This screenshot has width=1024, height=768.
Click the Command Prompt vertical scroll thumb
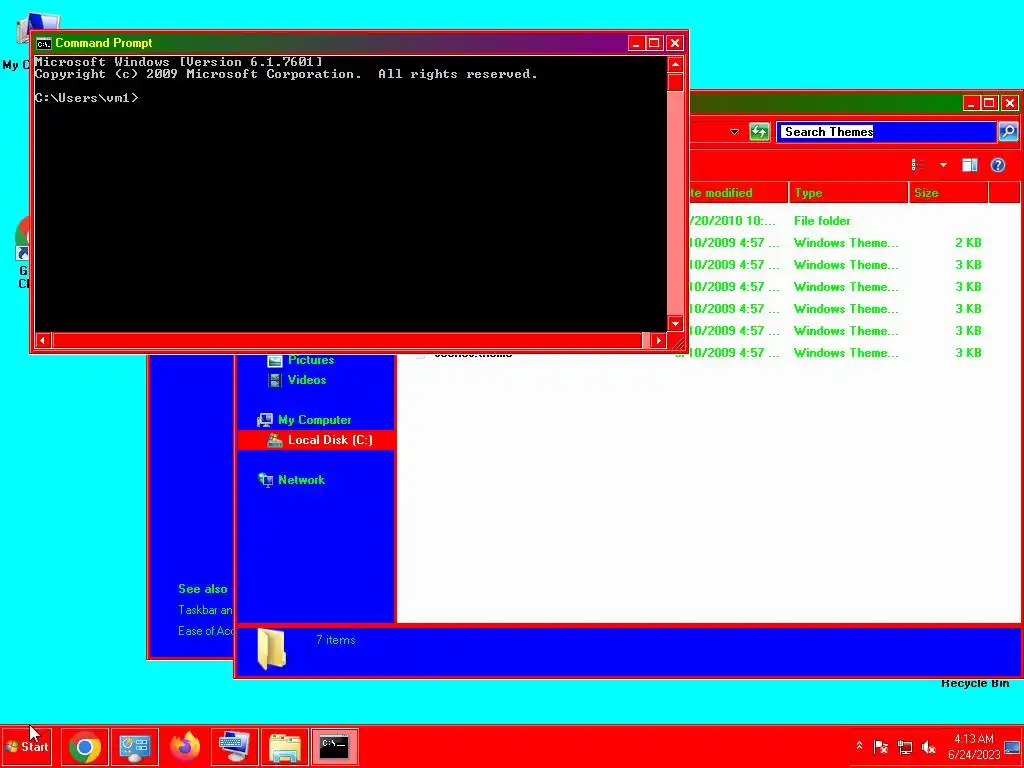(675, 82)
